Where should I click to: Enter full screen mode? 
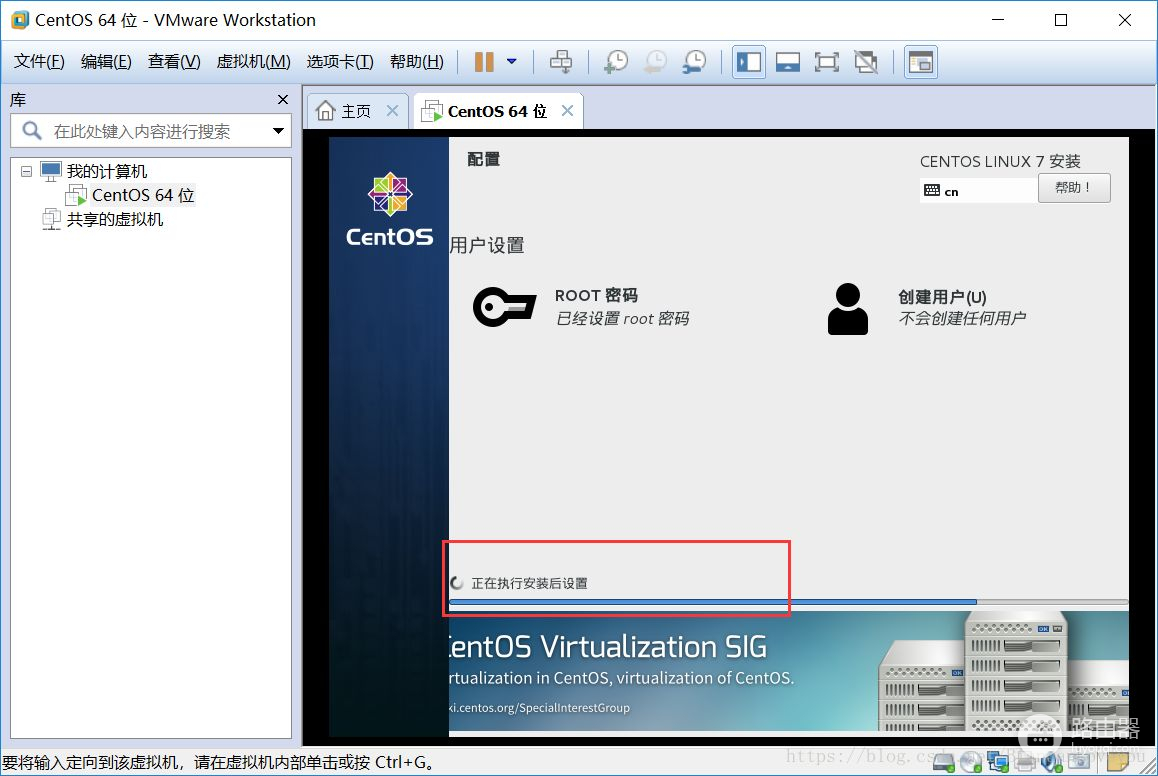826,62
